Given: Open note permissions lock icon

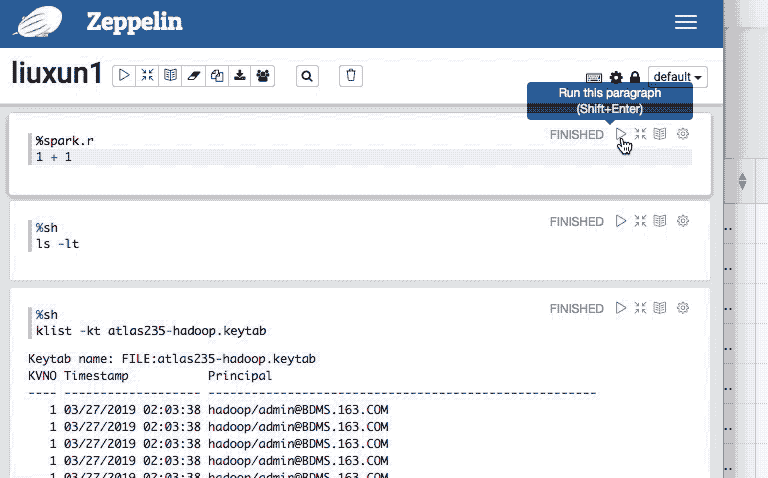Looking at the screenshot, I should (x=635, y=77).
